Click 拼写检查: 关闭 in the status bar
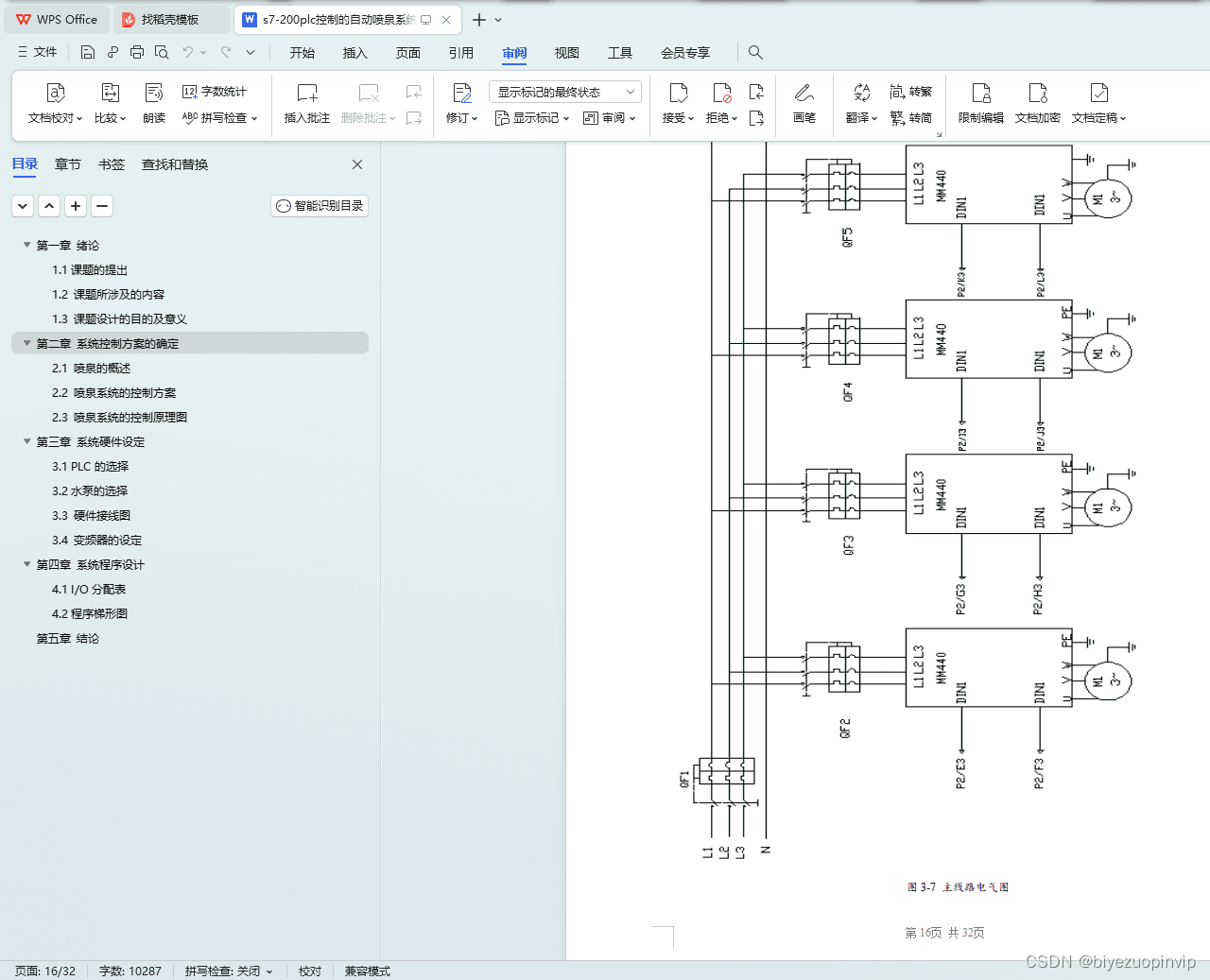The width and height of the screenshot is (1210, 980). pyautogui.click(x=228, y=971)
